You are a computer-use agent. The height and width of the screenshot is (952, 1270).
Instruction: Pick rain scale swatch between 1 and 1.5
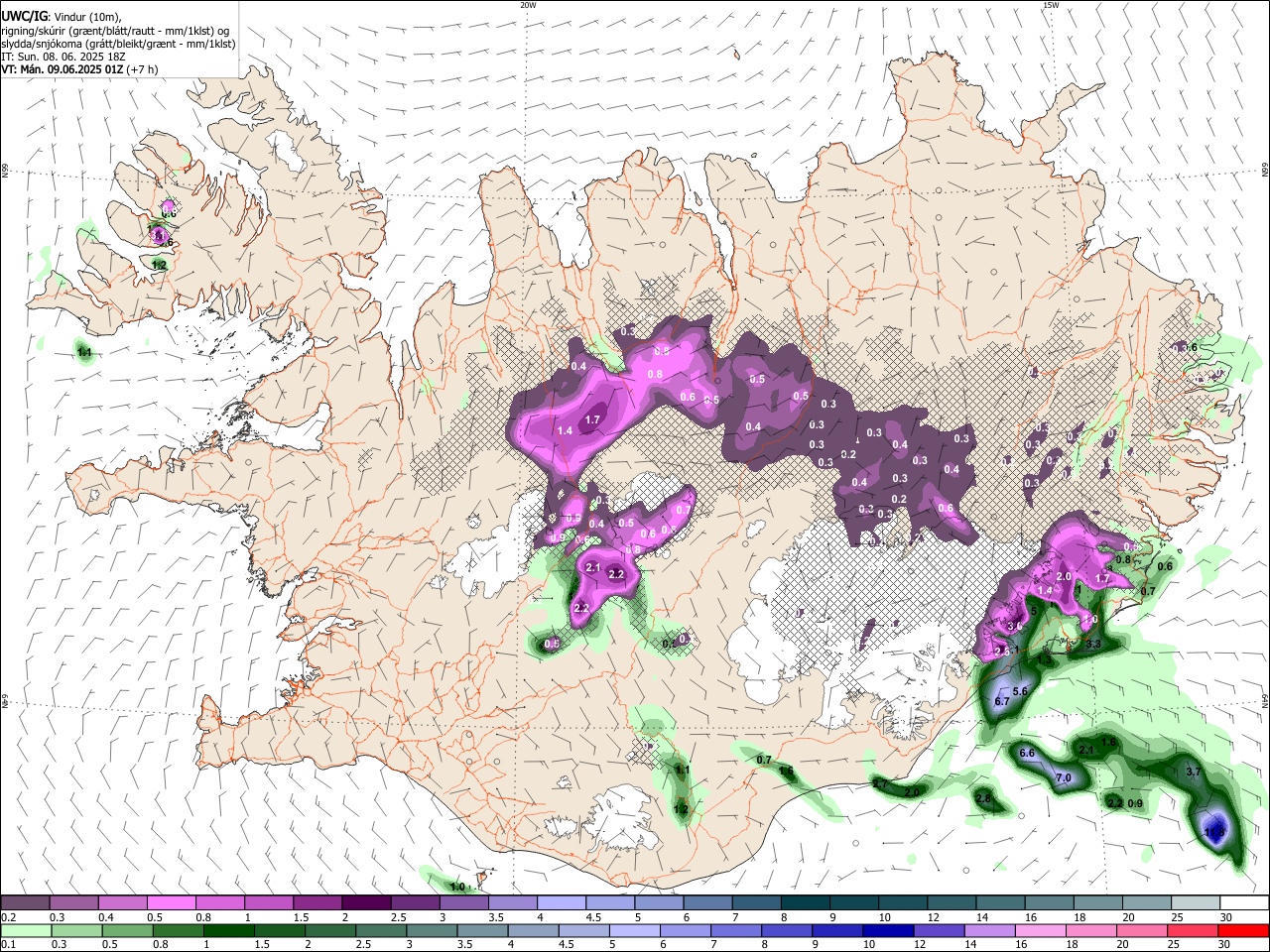[x=228, y=930]
